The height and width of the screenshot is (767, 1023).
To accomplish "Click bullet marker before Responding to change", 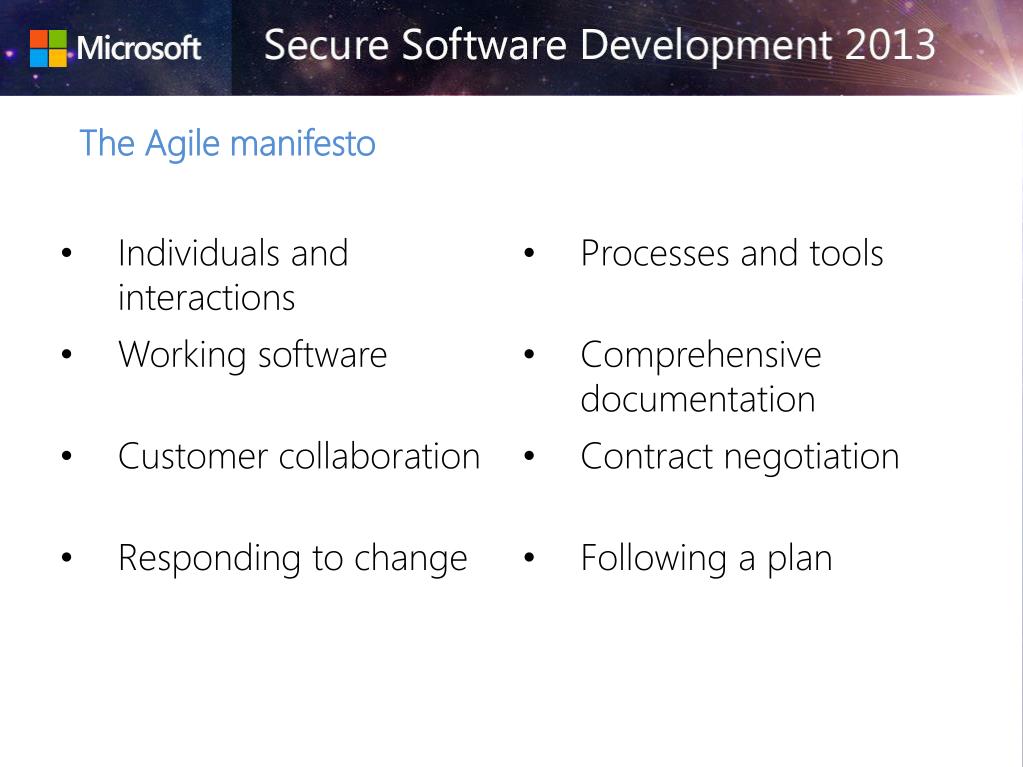I will pyautogui.click(x=67, y=558).
